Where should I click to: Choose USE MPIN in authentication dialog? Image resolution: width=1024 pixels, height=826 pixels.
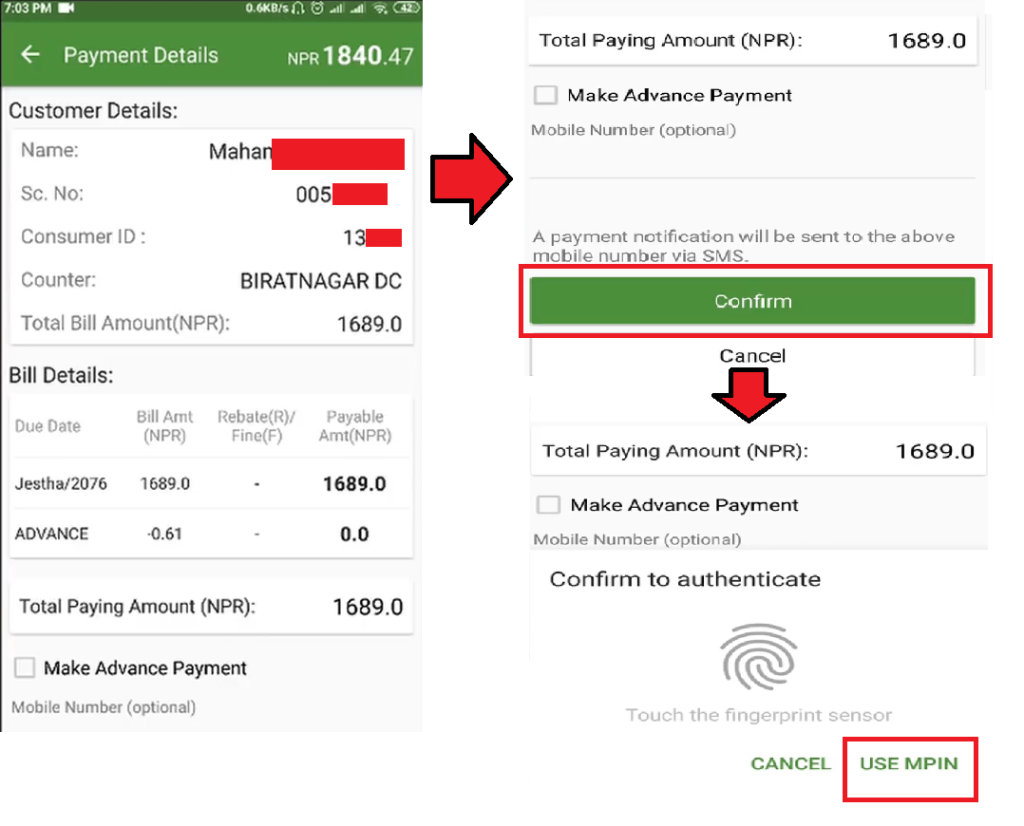908,764
